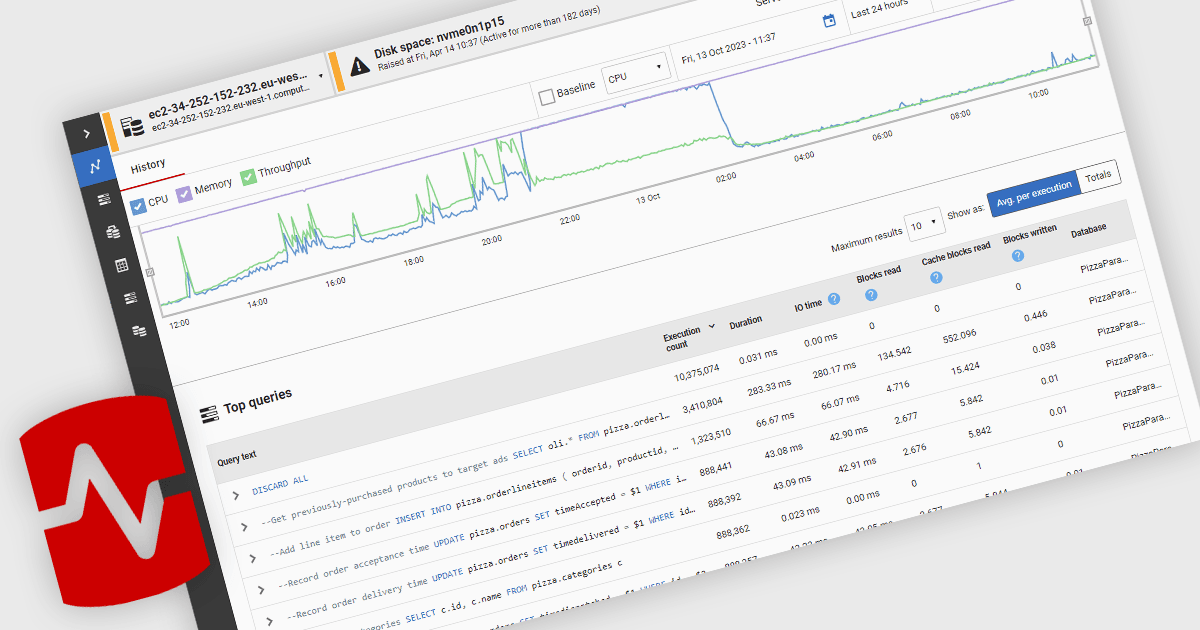Open the grid table icon in sidebar
Image resolution: width=1200 pixels, height=630 pixels.
[120, 265]
